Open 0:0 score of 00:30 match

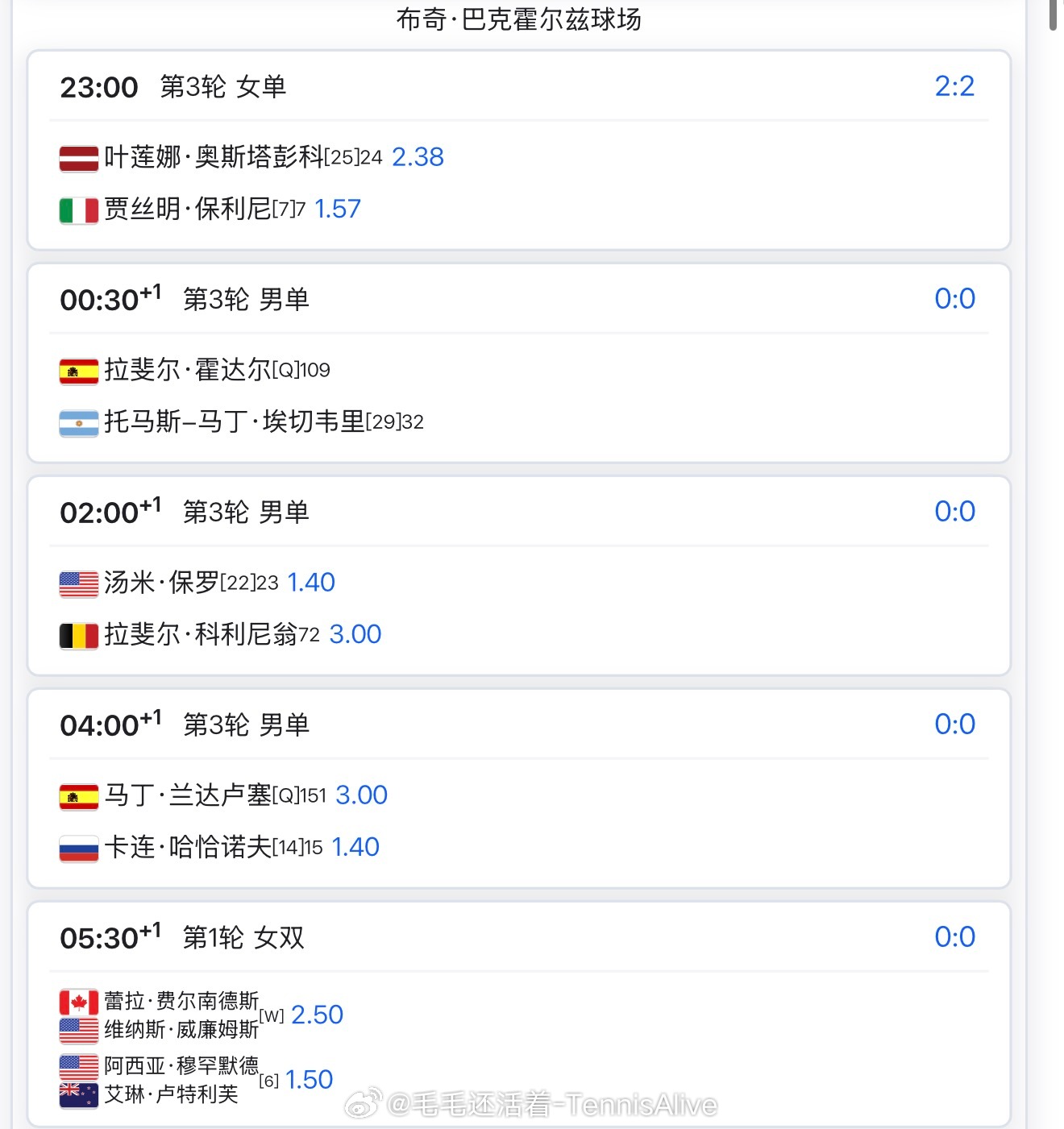tap(954, 299)
